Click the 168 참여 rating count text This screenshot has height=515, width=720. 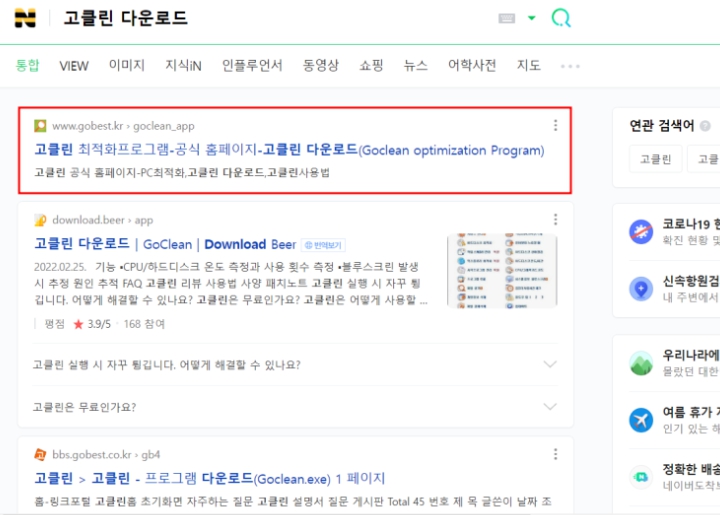[x=144, y=324]
